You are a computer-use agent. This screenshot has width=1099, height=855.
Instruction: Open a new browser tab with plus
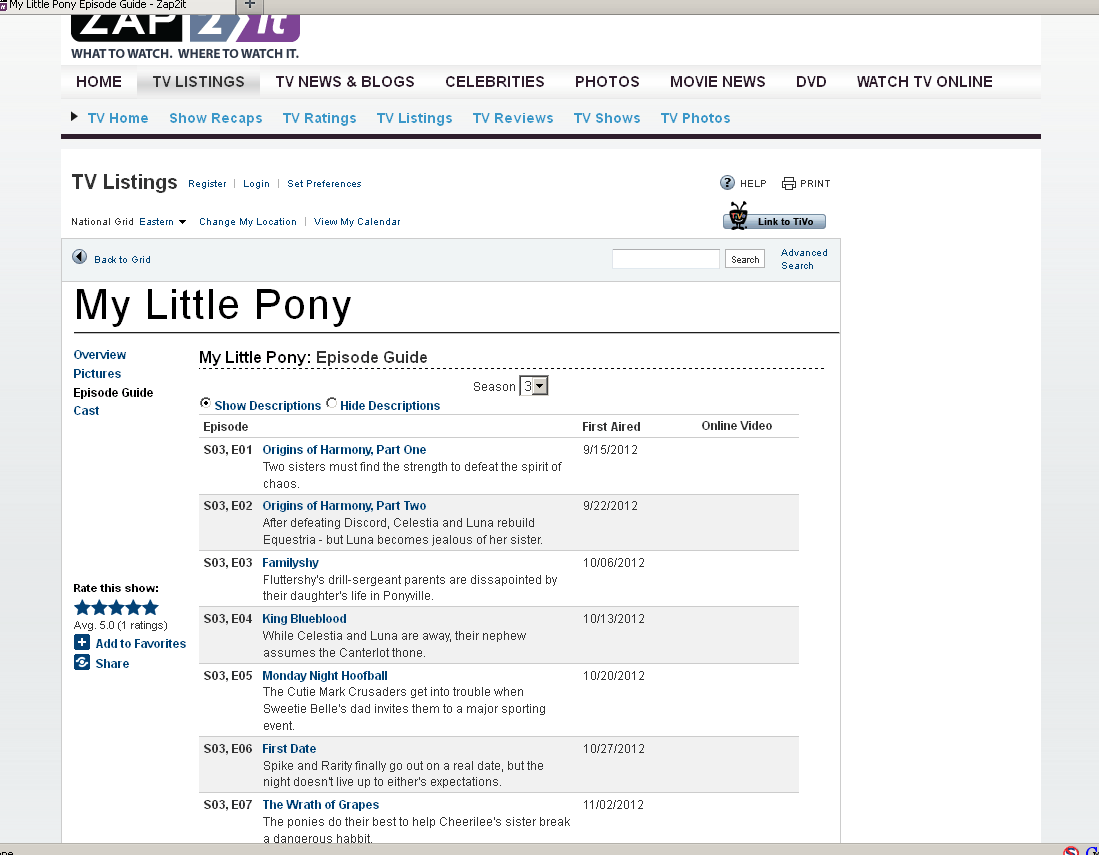click(x=250, y=5)
